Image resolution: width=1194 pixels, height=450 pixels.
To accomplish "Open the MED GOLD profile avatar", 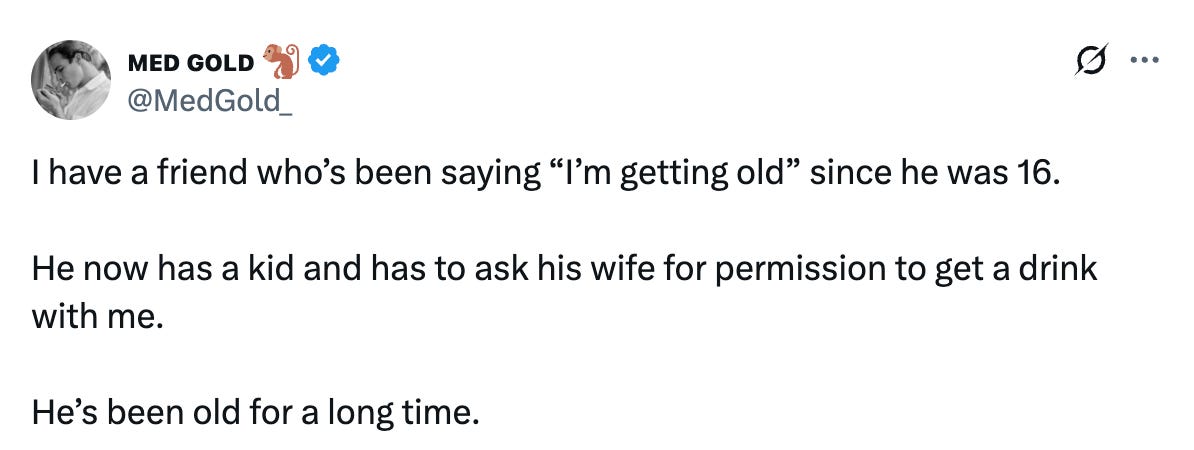I will (x=71, y=80).
